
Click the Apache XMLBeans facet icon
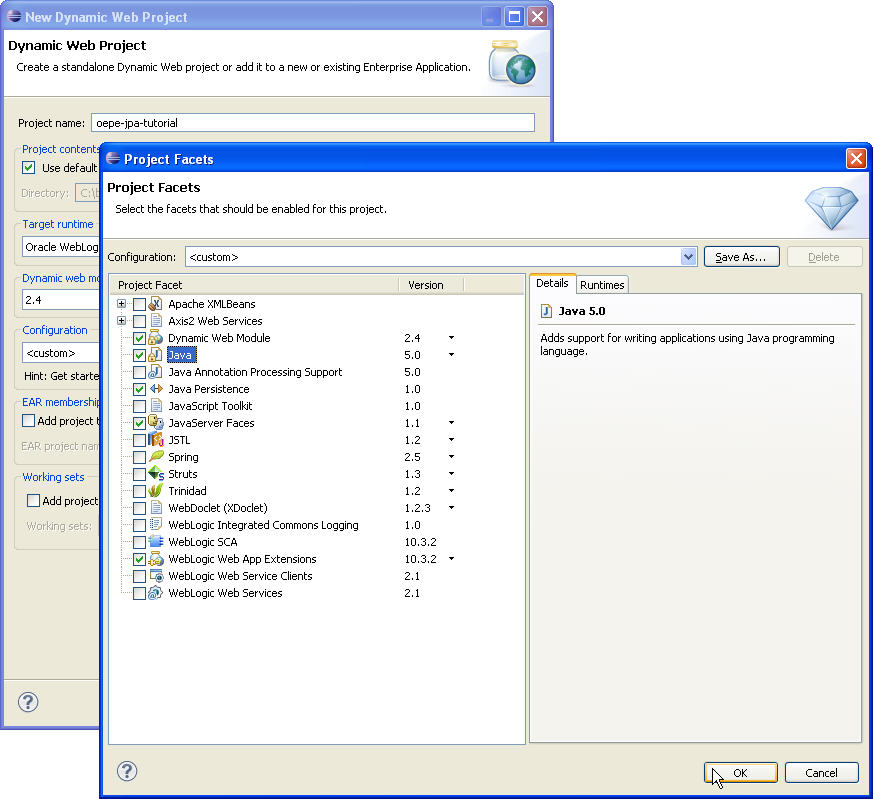click(x=156, y=304)
